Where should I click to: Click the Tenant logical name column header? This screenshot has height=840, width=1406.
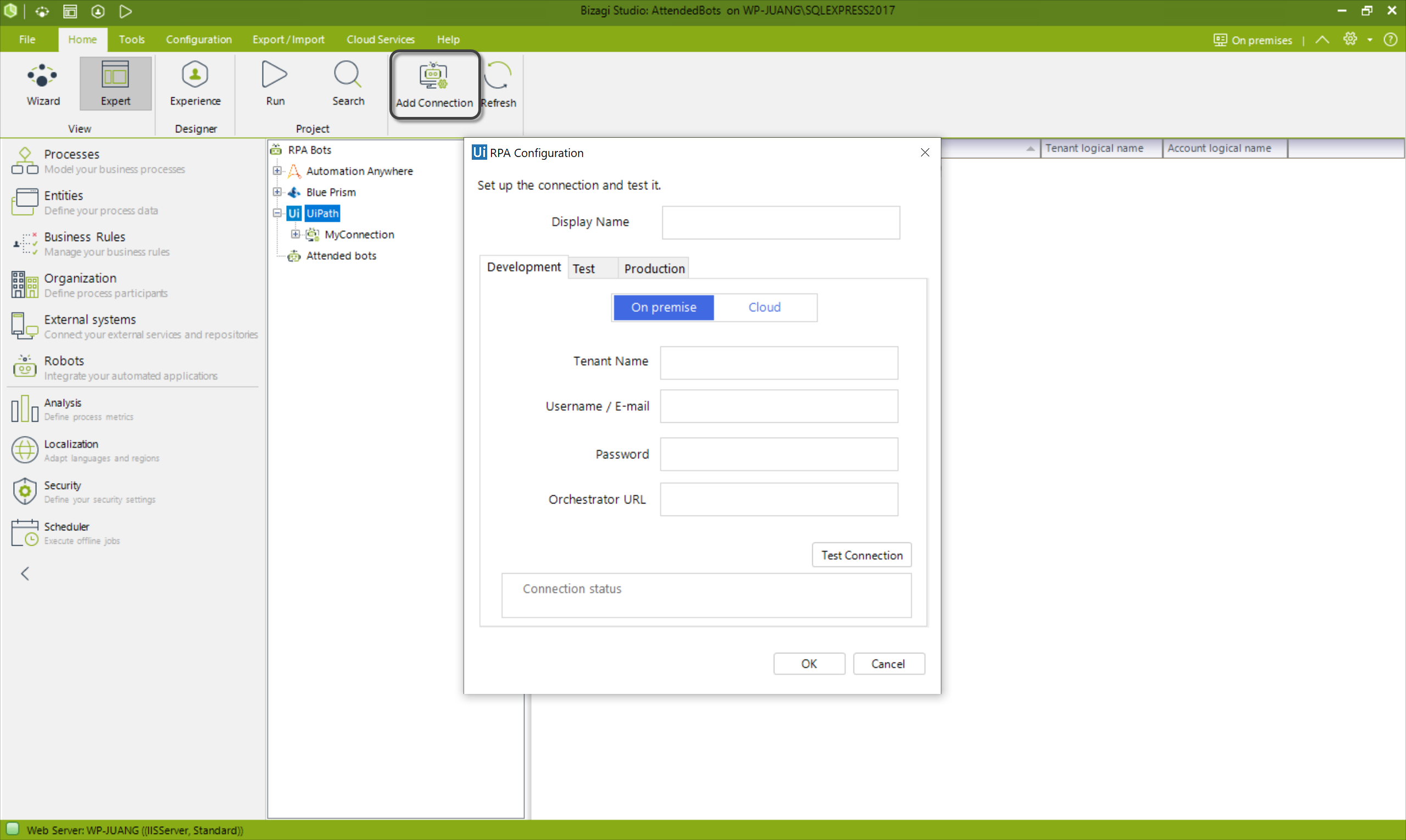1101,148
